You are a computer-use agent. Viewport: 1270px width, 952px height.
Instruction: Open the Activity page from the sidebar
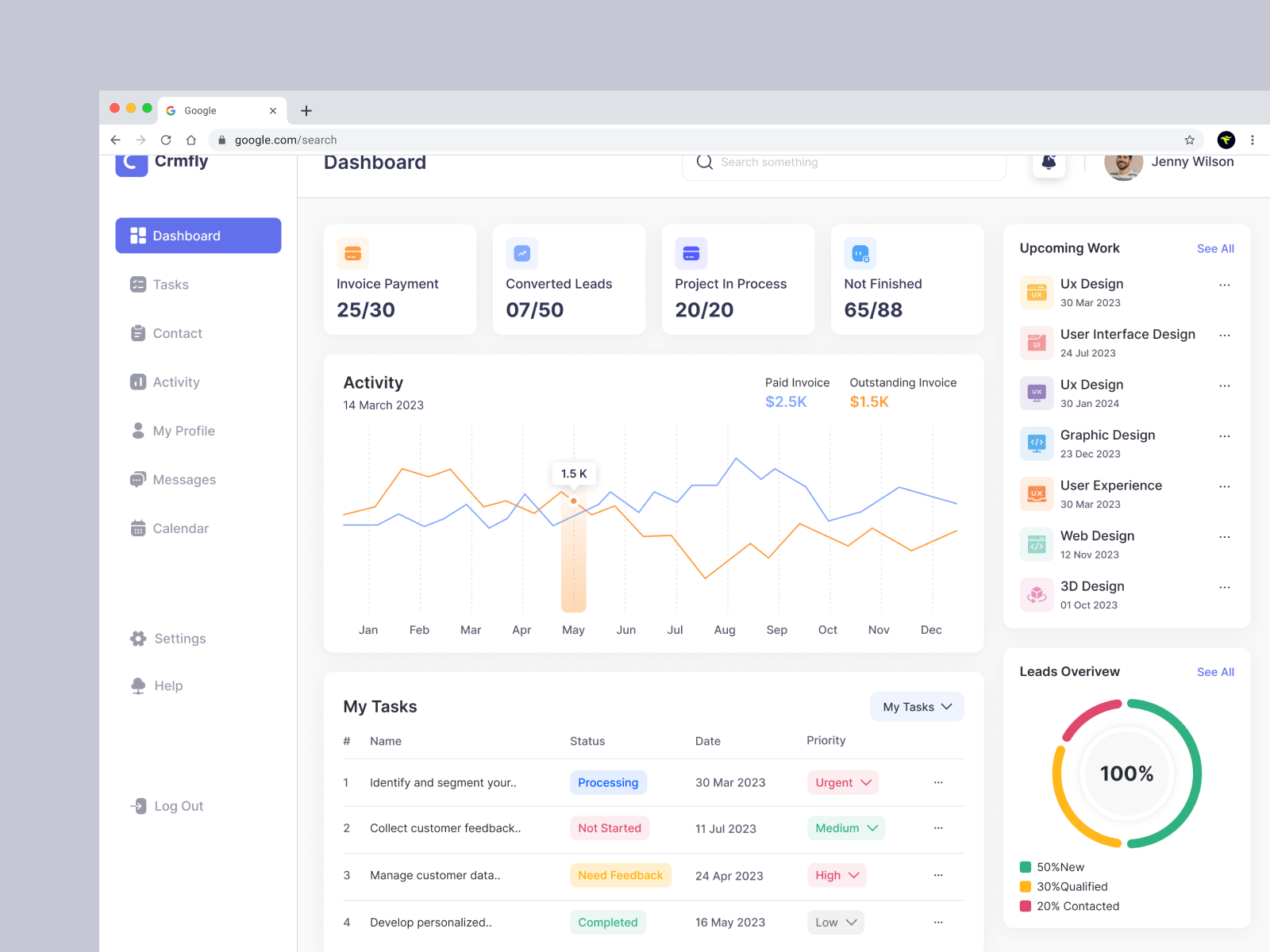[x=138, y=382]
